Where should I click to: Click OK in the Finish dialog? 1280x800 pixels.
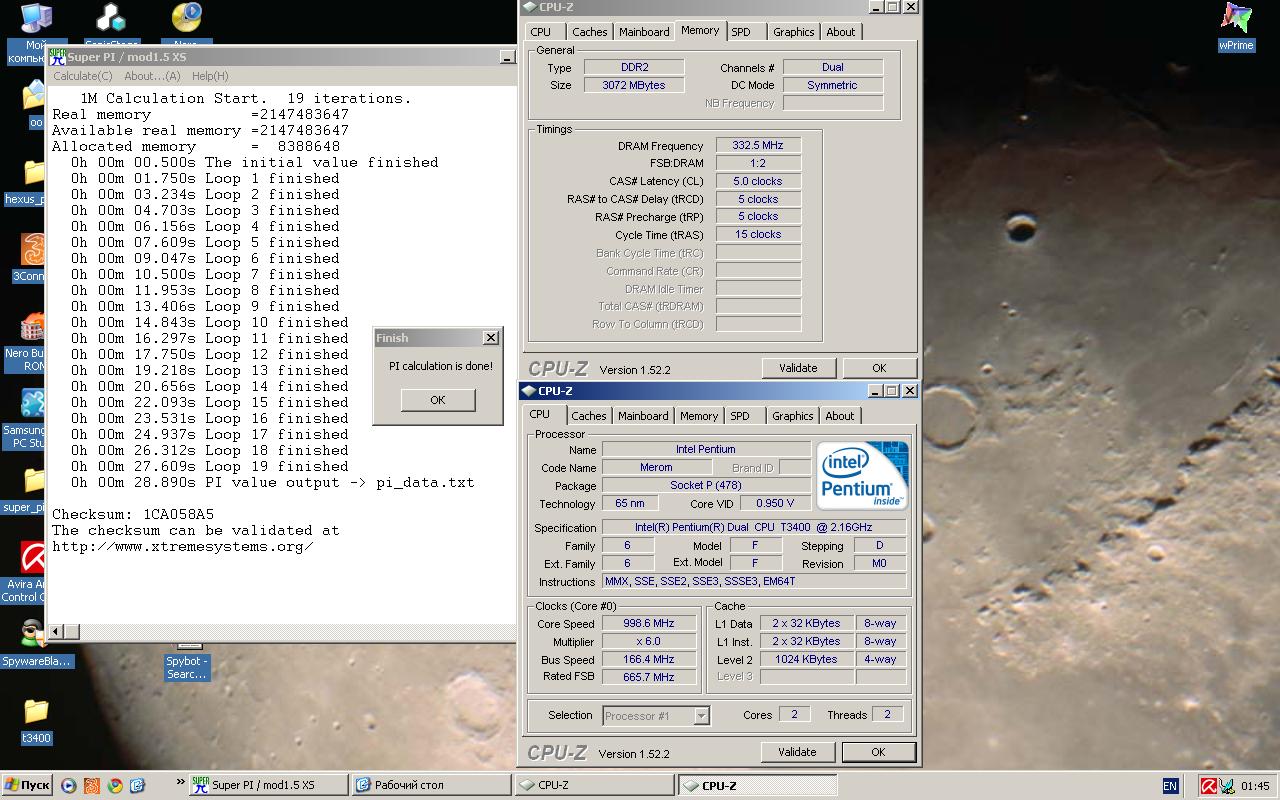tap(438, 400)
